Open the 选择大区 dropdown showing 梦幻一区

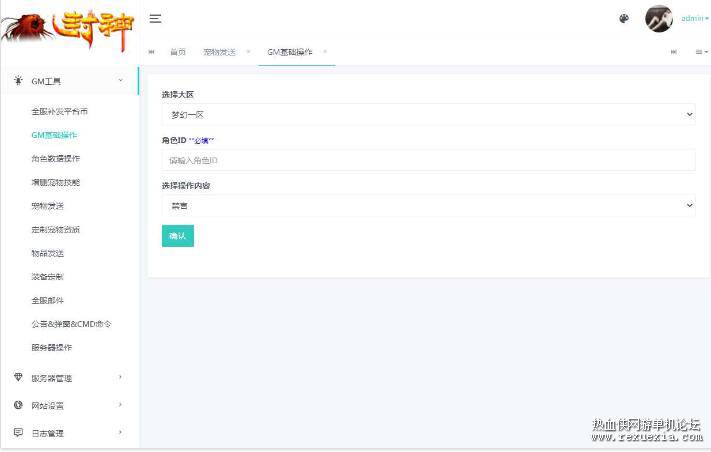pyautogui.click(x=429, y=115)
